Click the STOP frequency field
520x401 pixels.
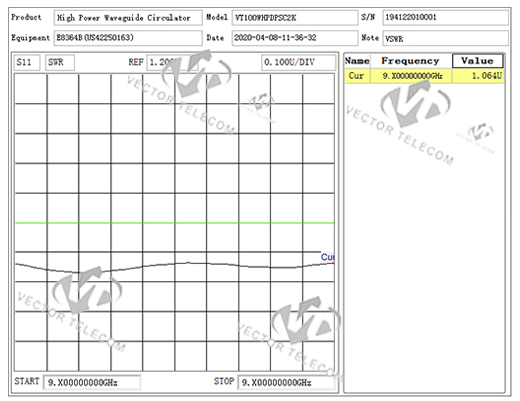coord(287,382)
